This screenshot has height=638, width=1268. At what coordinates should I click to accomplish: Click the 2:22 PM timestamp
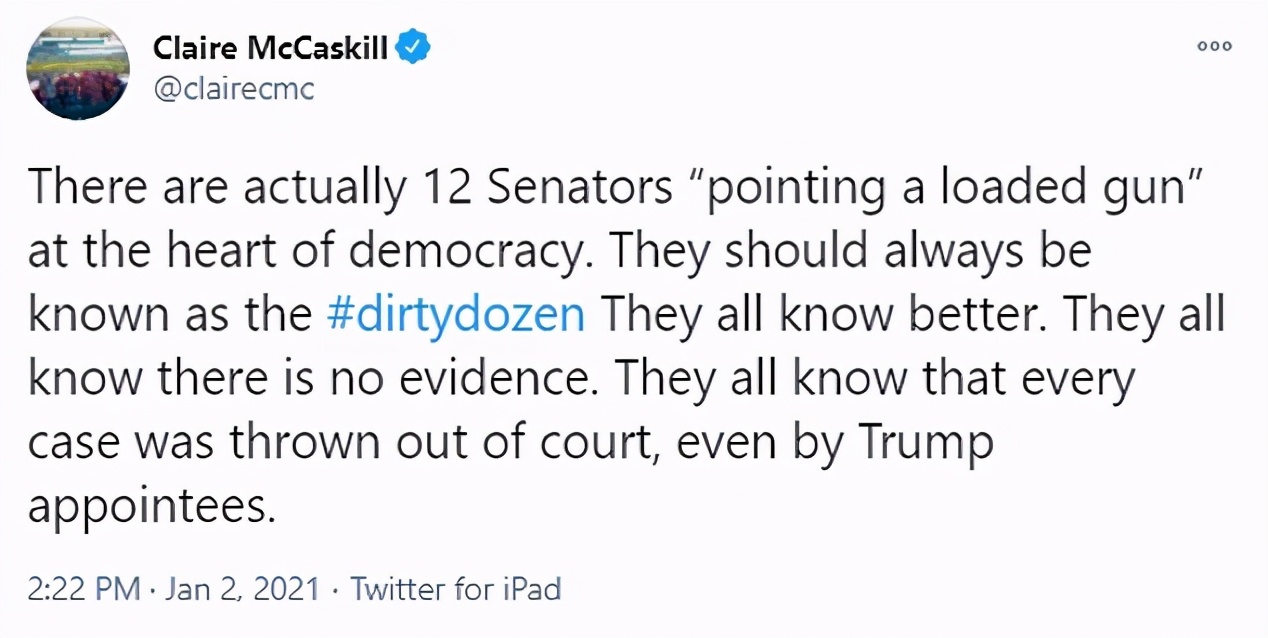coord(83,589)
